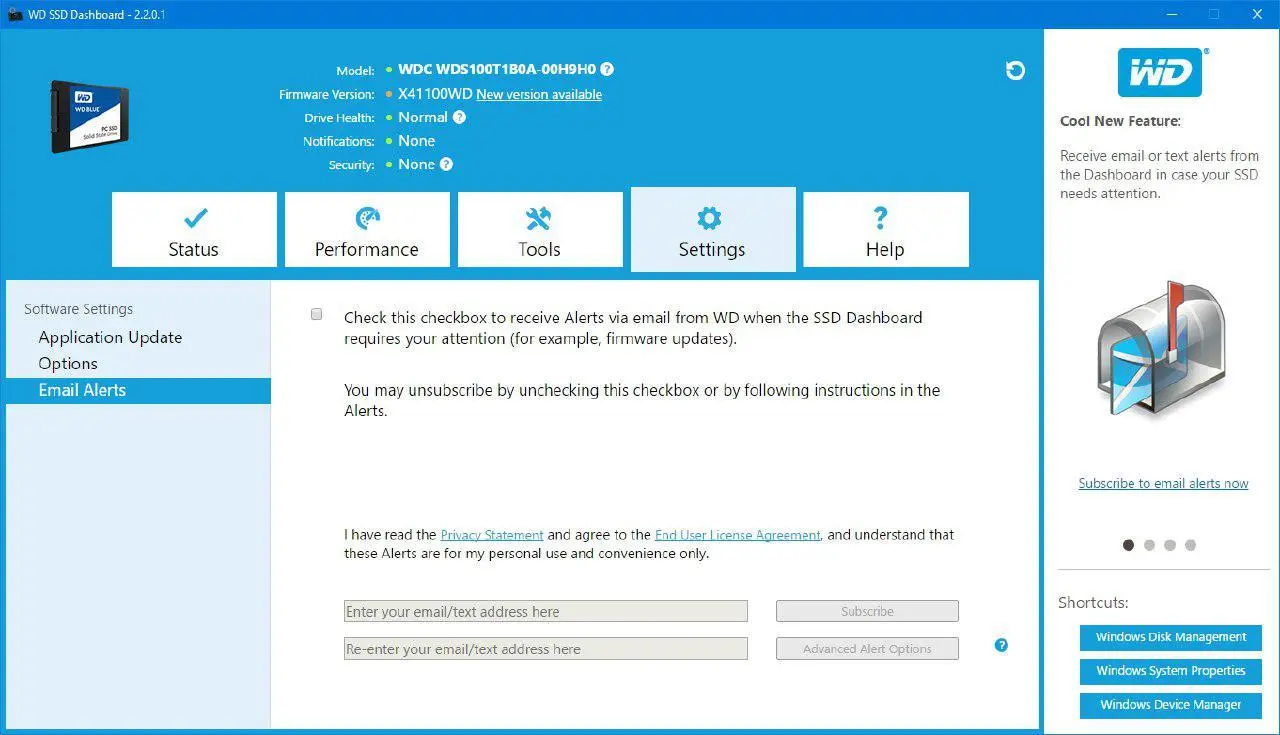Select Application Update in the sidebar

point(110,337)
